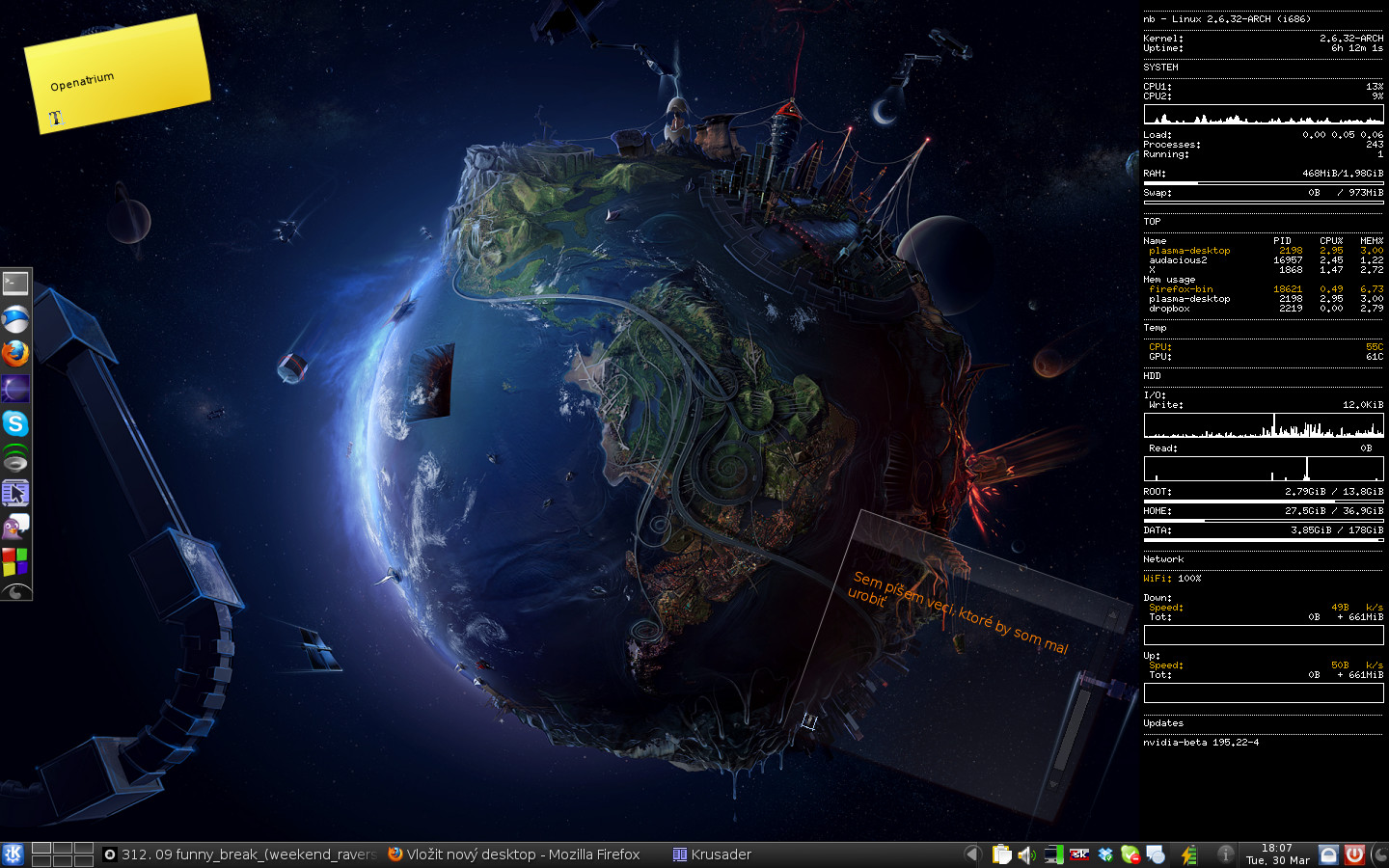Click the red power/leave button
This screenshot has width=1389, height=868.
pos(1354,854)
